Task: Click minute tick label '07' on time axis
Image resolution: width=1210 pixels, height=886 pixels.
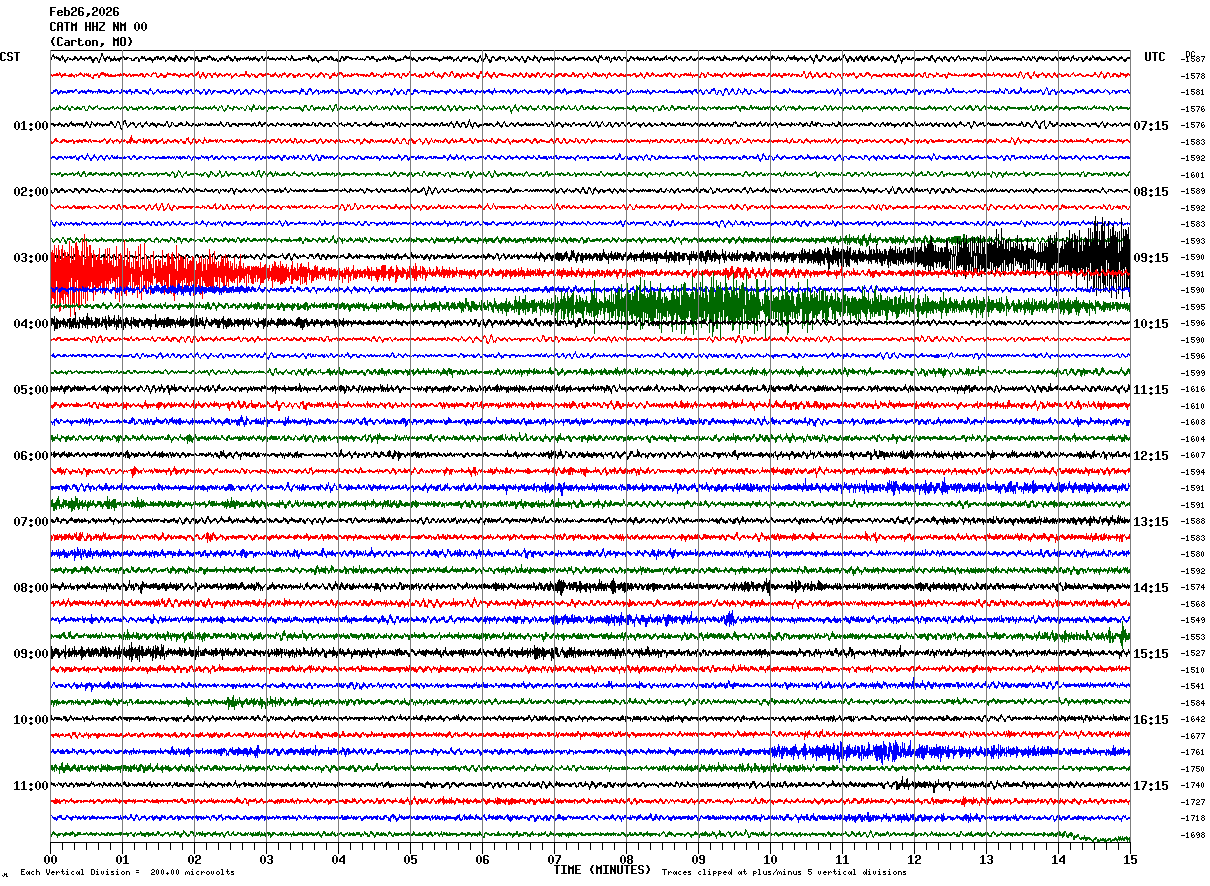Action: point(554,859)
